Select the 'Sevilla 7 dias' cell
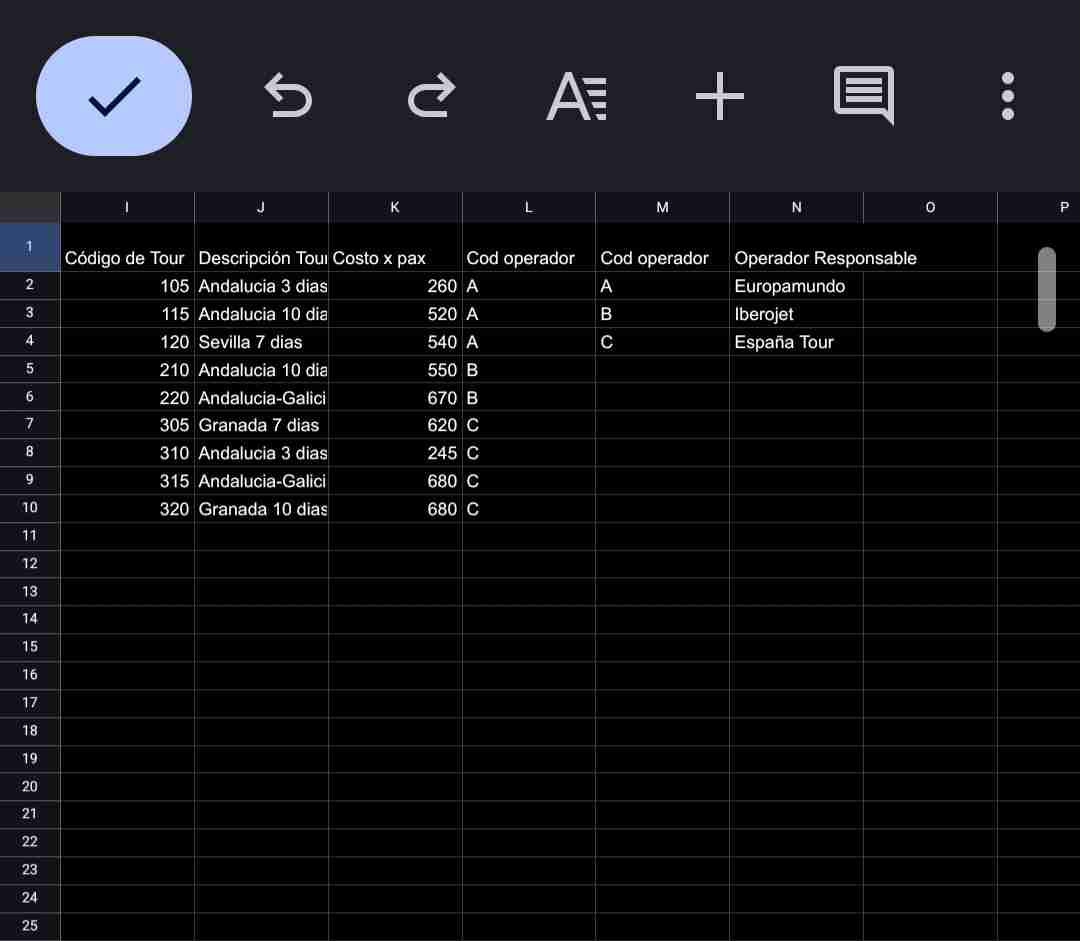This screenshot has height=941, width=1080. pyautogui.click(x=261, y=342)
